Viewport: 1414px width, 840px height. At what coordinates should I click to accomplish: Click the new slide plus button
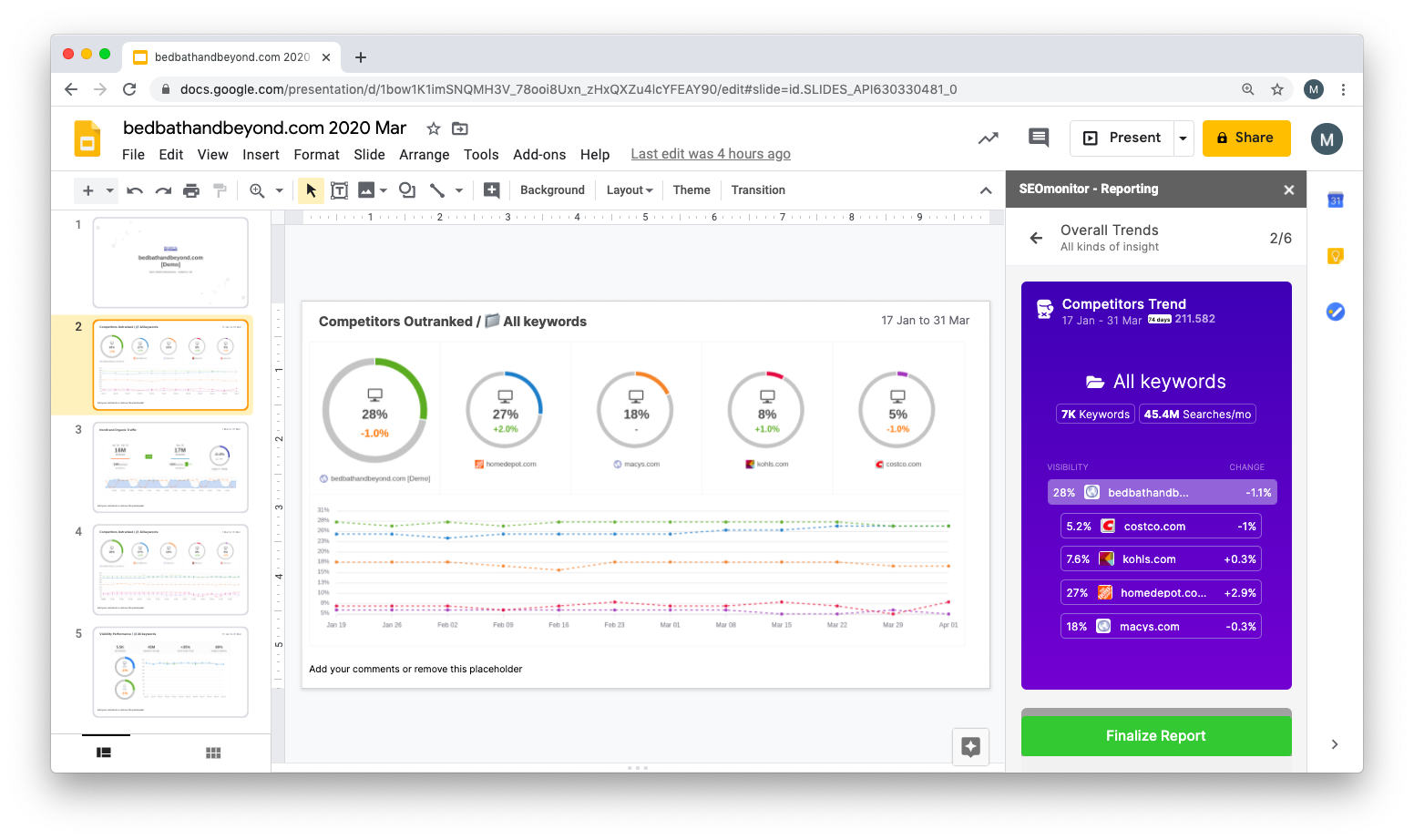(88, 190)
